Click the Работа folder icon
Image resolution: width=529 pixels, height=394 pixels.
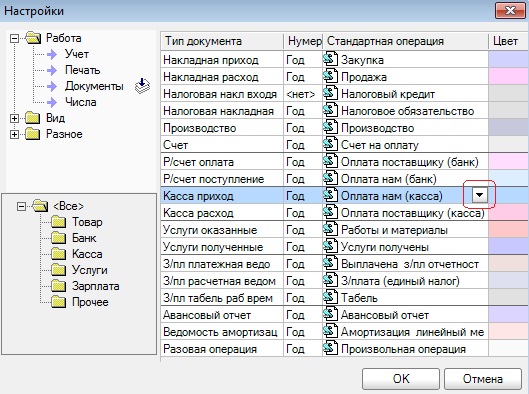(x=33, y=38)
